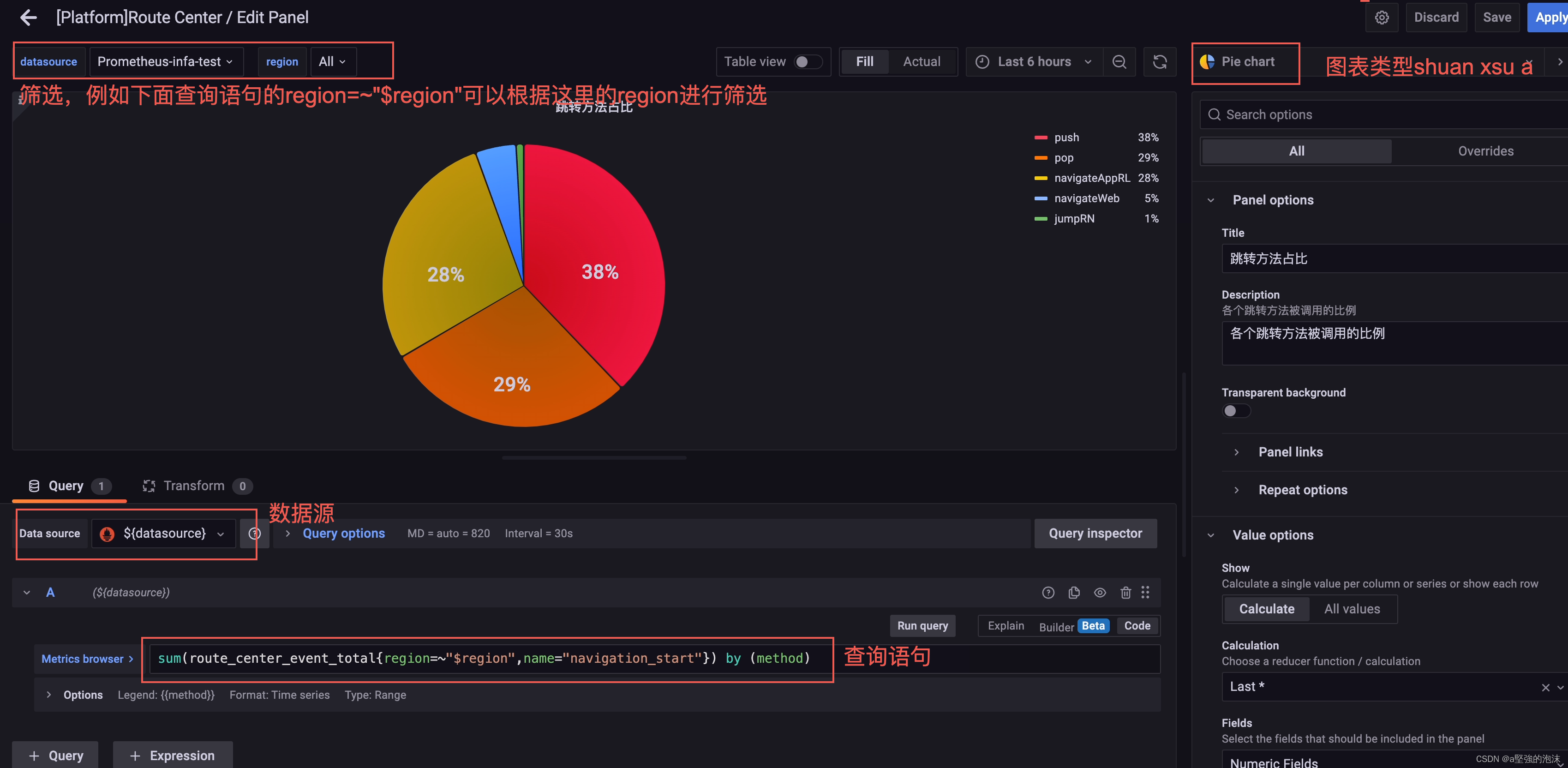The height and width of the screenshot is (768, 1568).
Task: Click the Query inspector icon
Action: (1095, 533)
